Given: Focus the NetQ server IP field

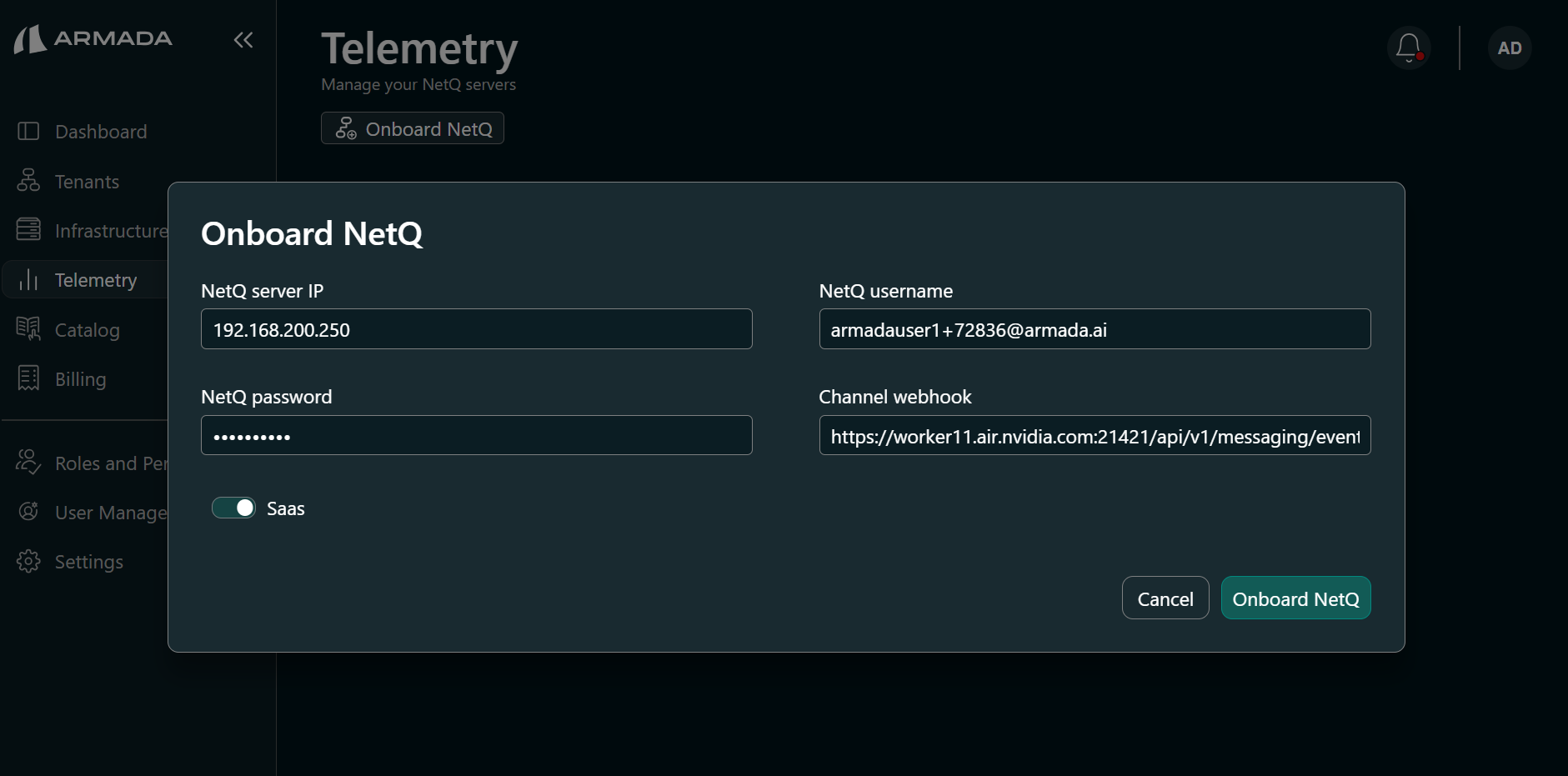Looking at the screenshot, I should click(x=477, y=329).
